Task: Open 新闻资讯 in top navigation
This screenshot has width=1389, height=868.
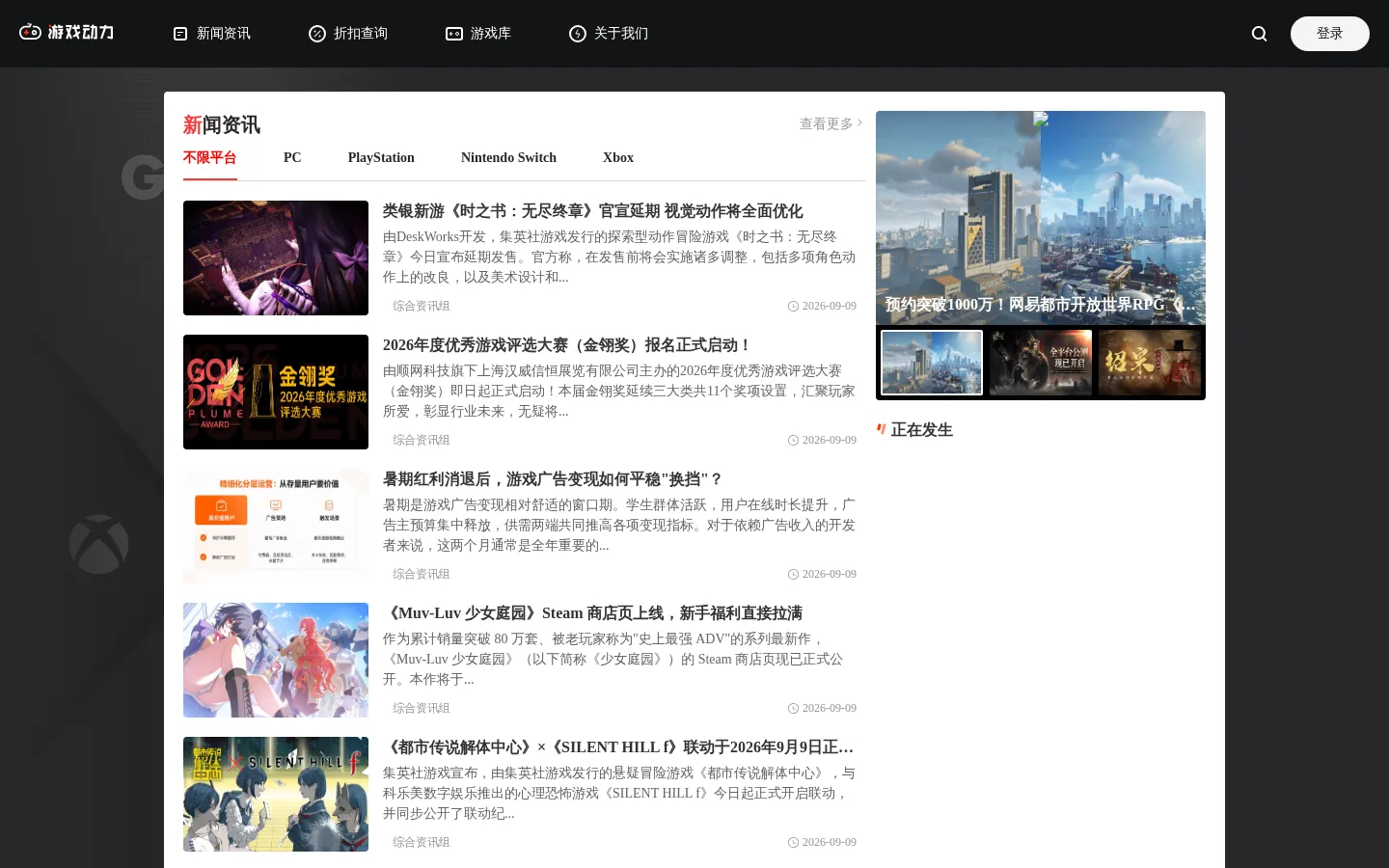Action: click(x=224, y=34)
